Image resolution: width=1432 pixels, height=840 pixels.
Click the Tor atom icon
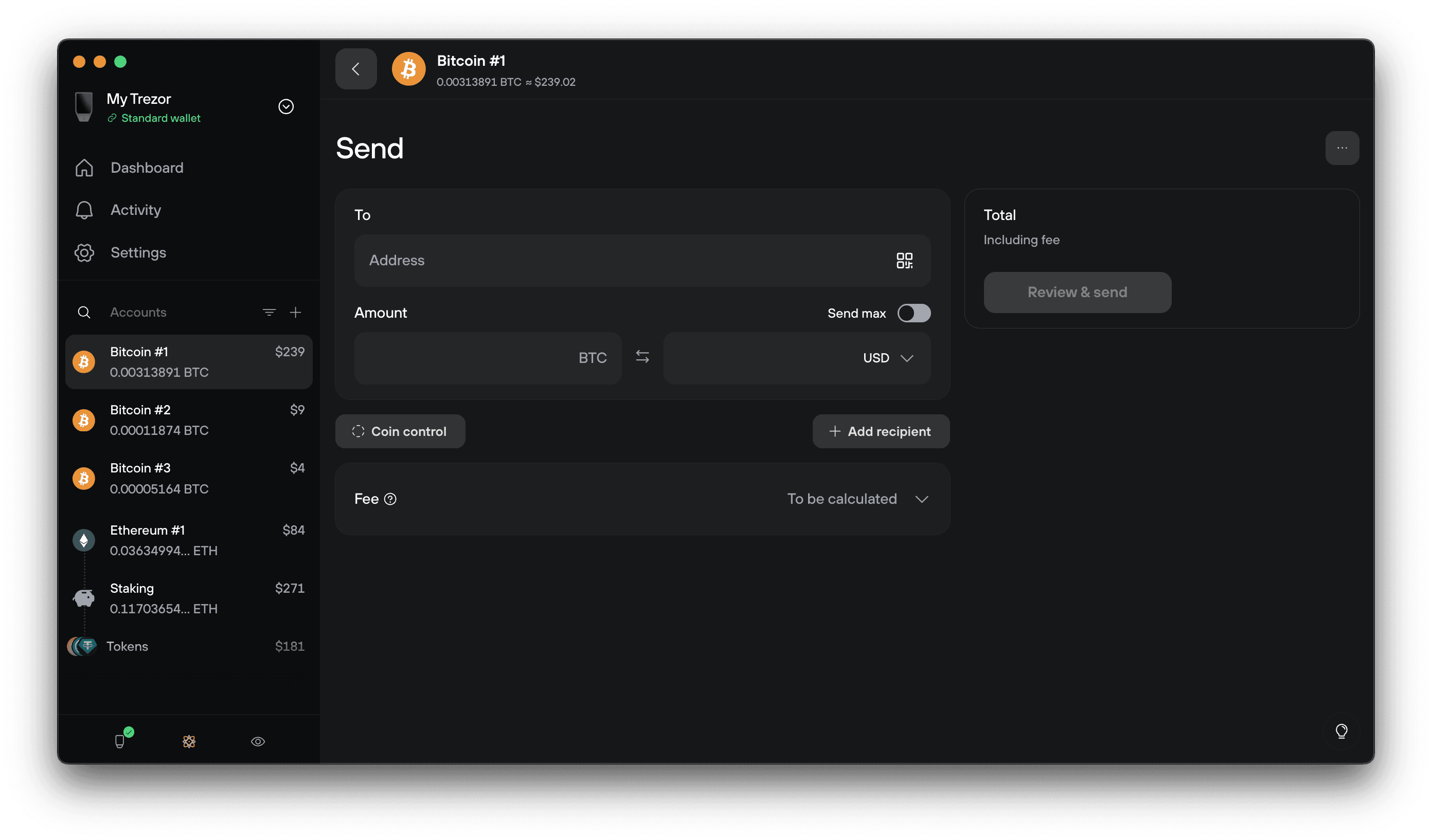click(x=189, y=741)
